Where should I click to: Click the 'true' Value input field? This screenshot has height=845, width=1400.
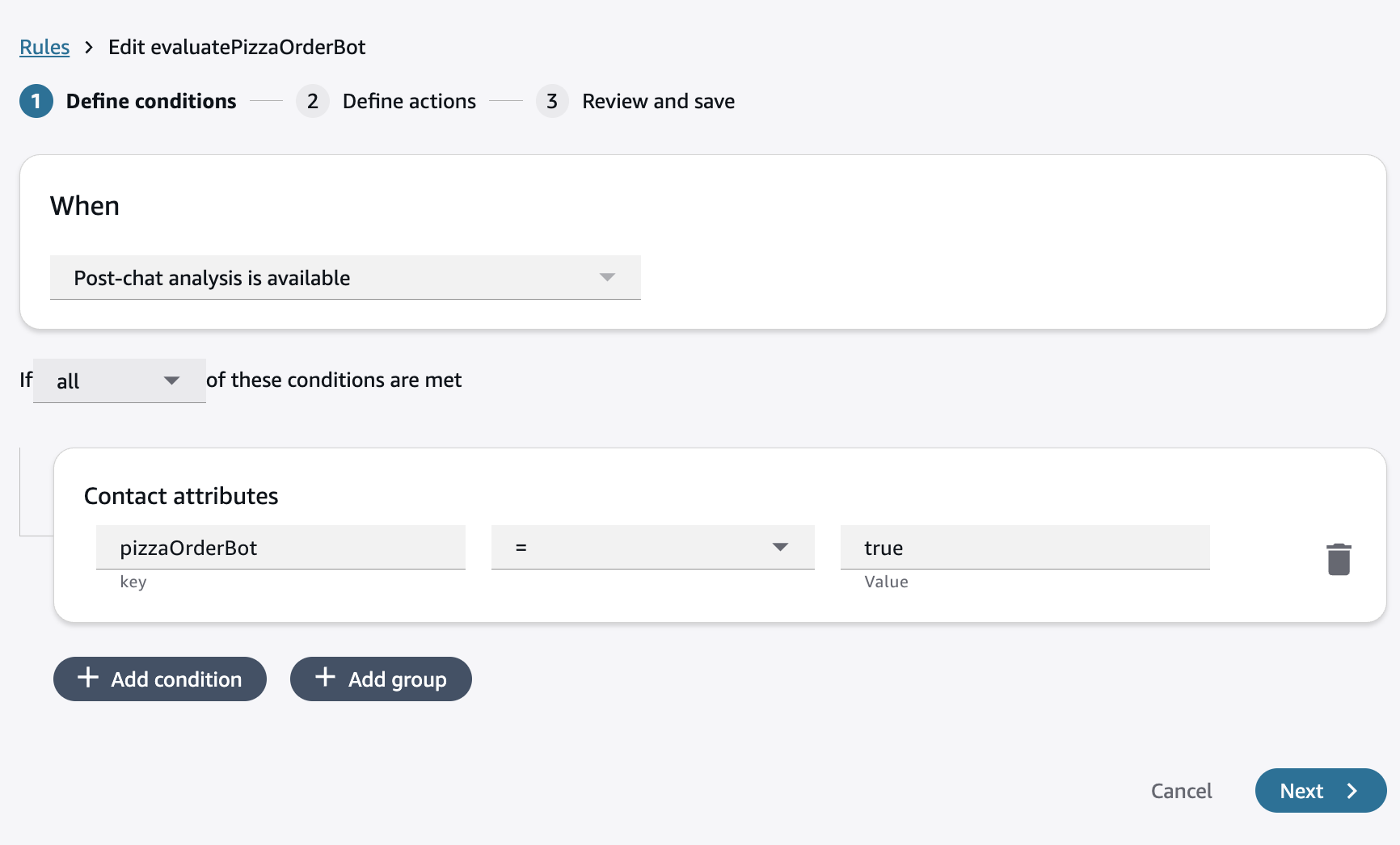pyautogui.click(x=1024, y=548)
